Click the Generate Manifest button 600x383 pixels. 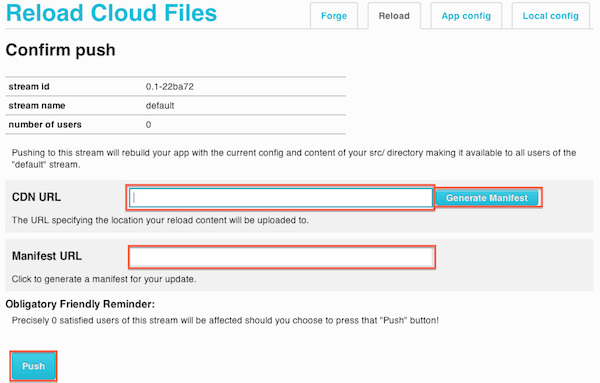(487, 198)
